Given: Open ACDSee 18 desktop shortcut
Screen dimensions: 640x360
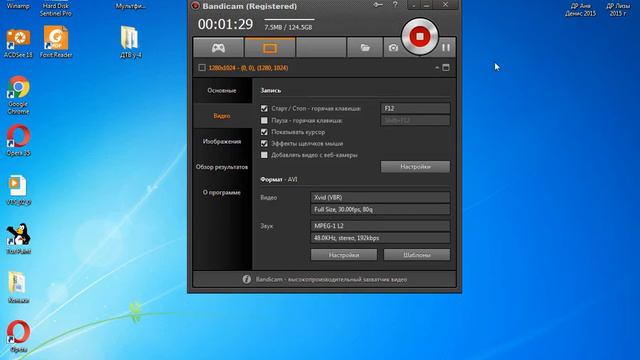Looking at the screenshot, I should [18, 43].
